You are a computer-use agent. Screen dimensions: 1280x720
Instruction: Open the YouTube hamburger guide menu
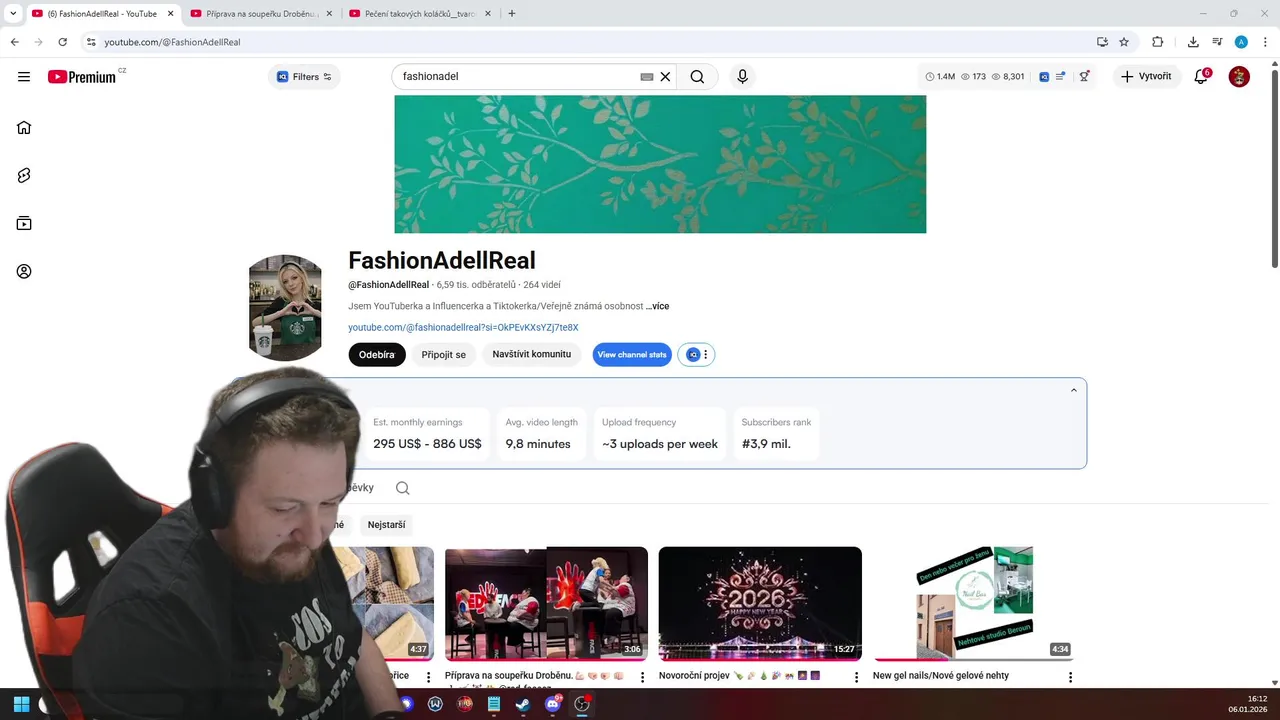24,76
